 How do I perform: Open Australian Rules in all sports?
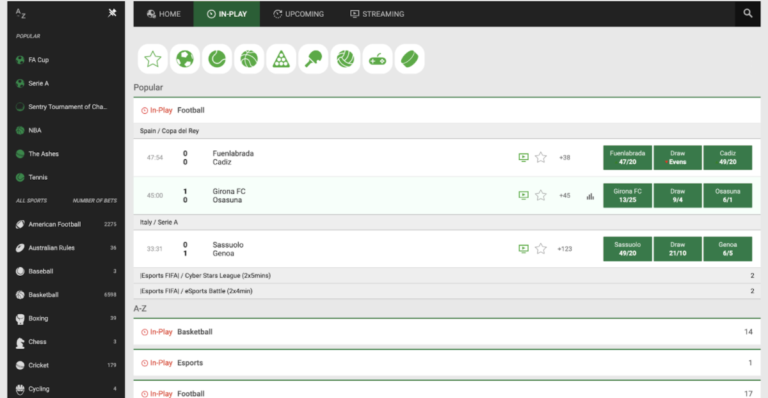[66, 248]
